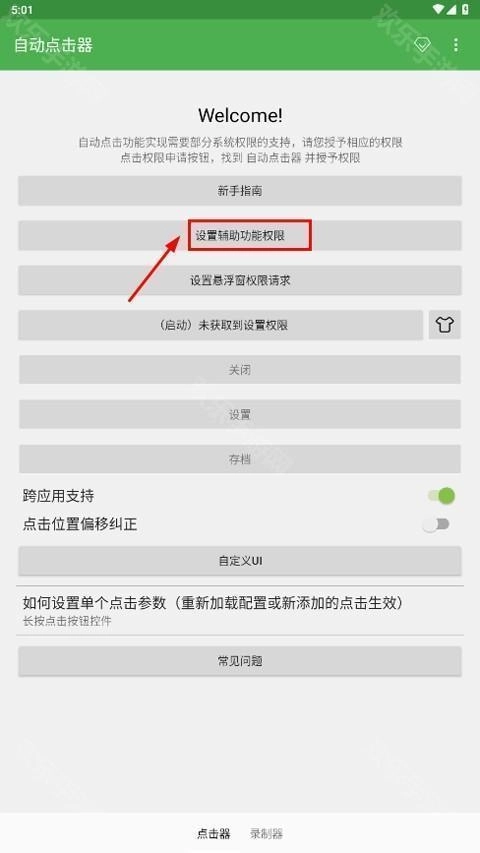Image resolution: width=480 pixels, height=853 pixels.
Task: Tap 设置悬浮窗权限请求 button
Action: [x=240, y=281]
